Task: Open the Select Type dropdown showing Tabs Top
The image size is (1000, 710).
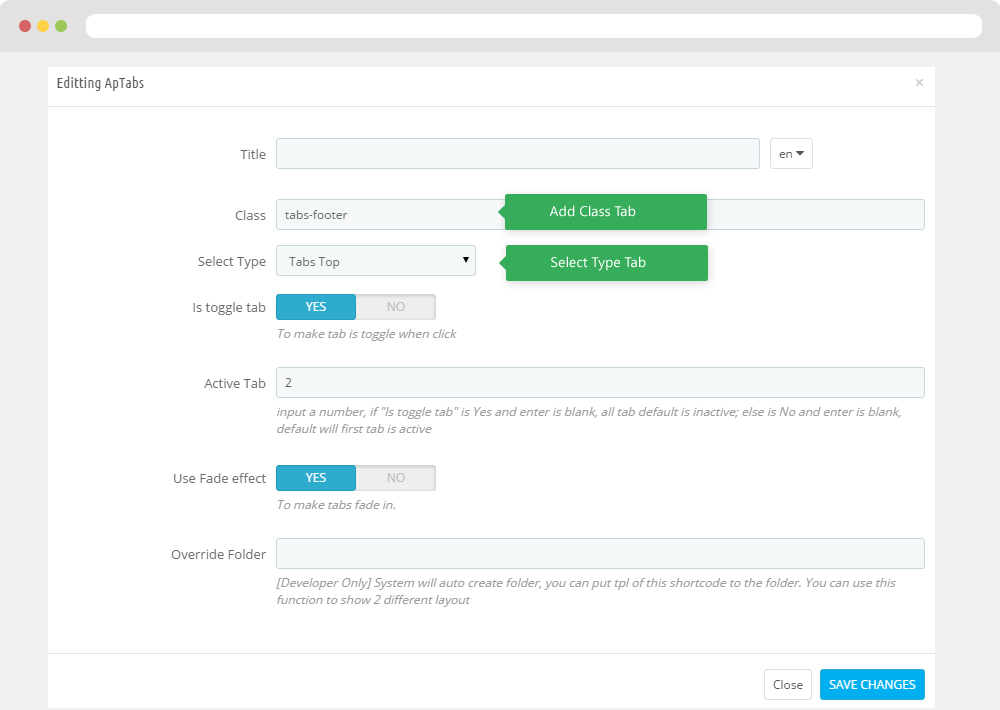Action: (x=376, y=261)
